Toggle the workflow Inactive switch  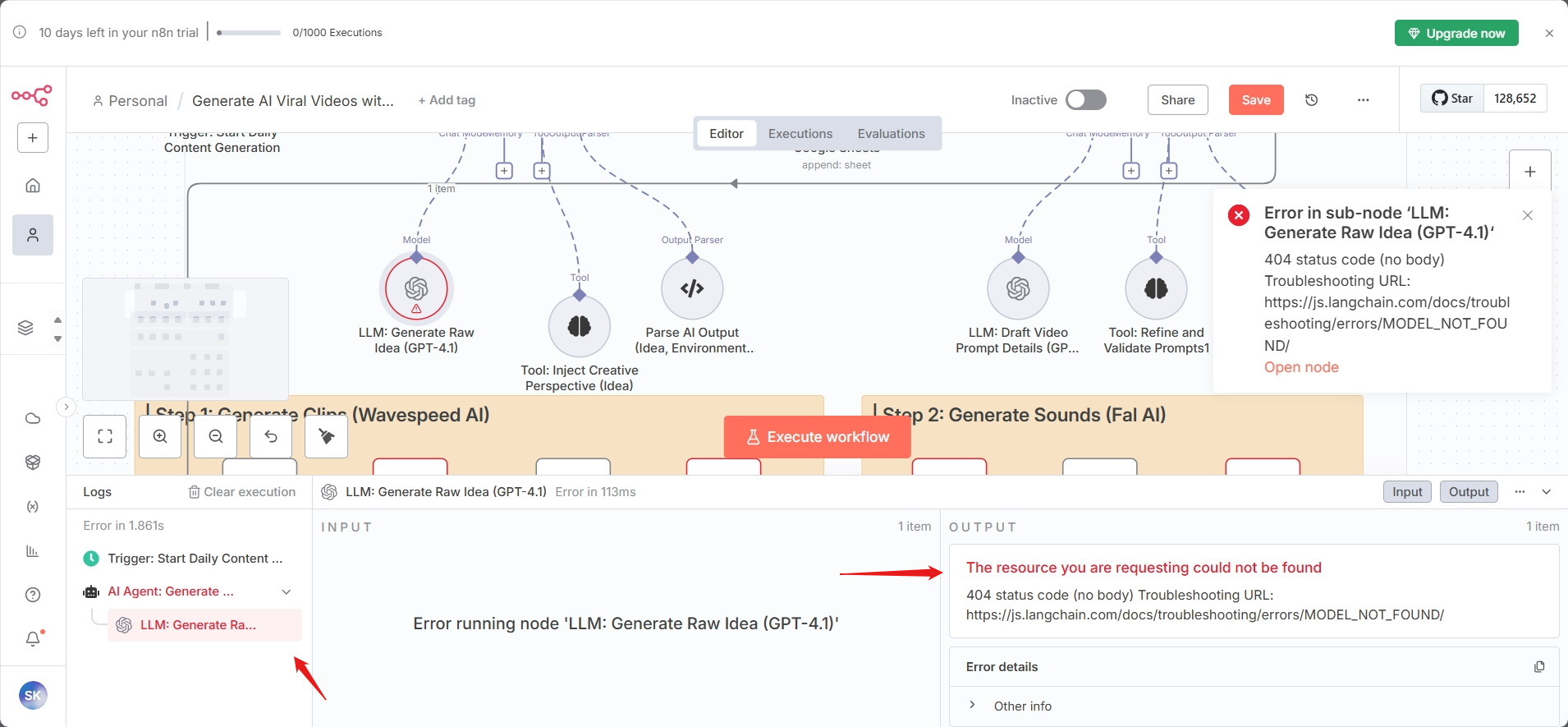pyautogui.click(x=1085, y=100)
